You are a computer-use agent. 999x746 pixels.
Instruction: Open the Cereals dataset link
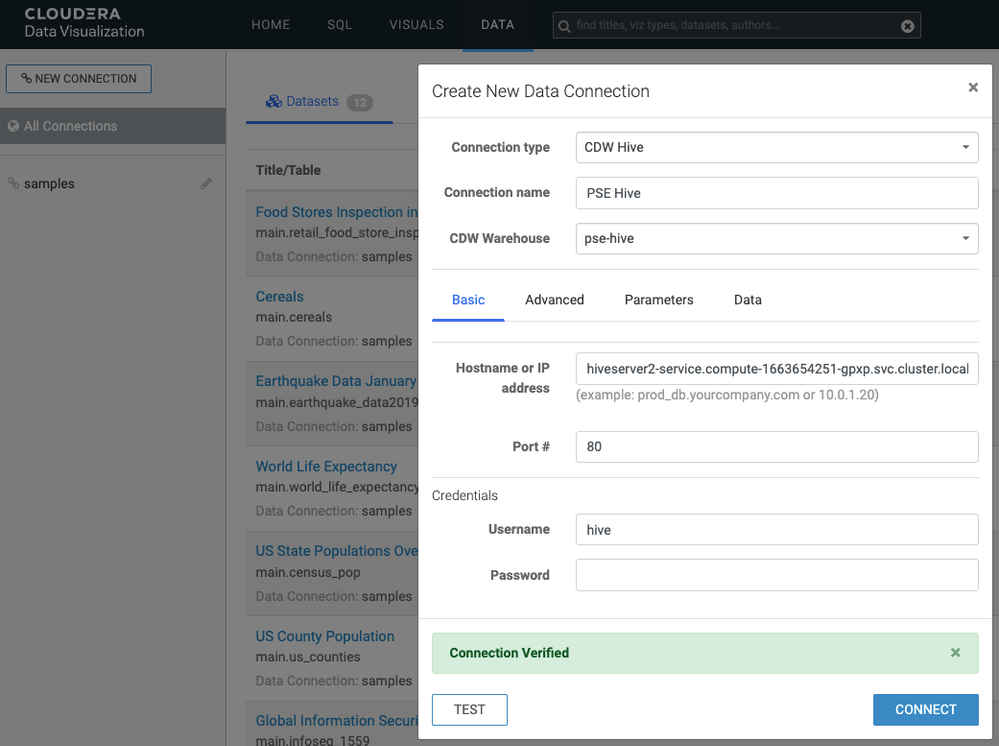[280, 296]
